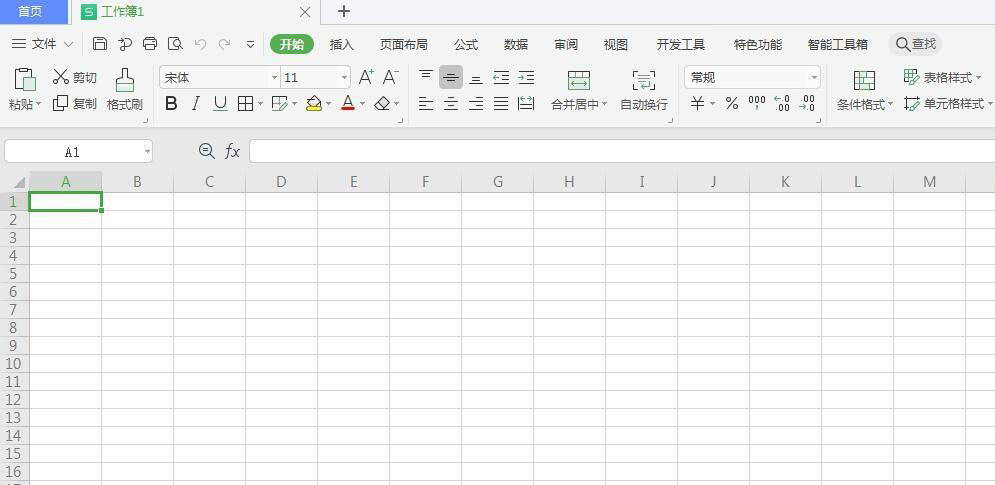Align text left

(x=426, y=103)
